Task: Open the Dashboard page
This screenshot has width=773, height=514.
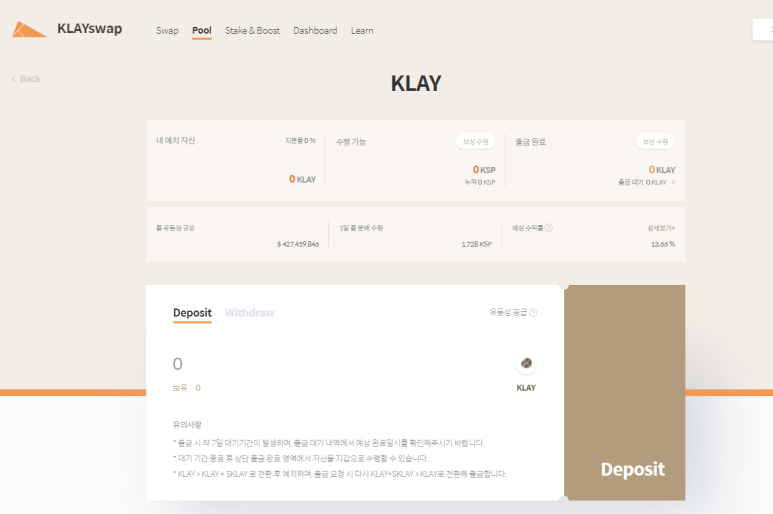Action: click(315, 31)
